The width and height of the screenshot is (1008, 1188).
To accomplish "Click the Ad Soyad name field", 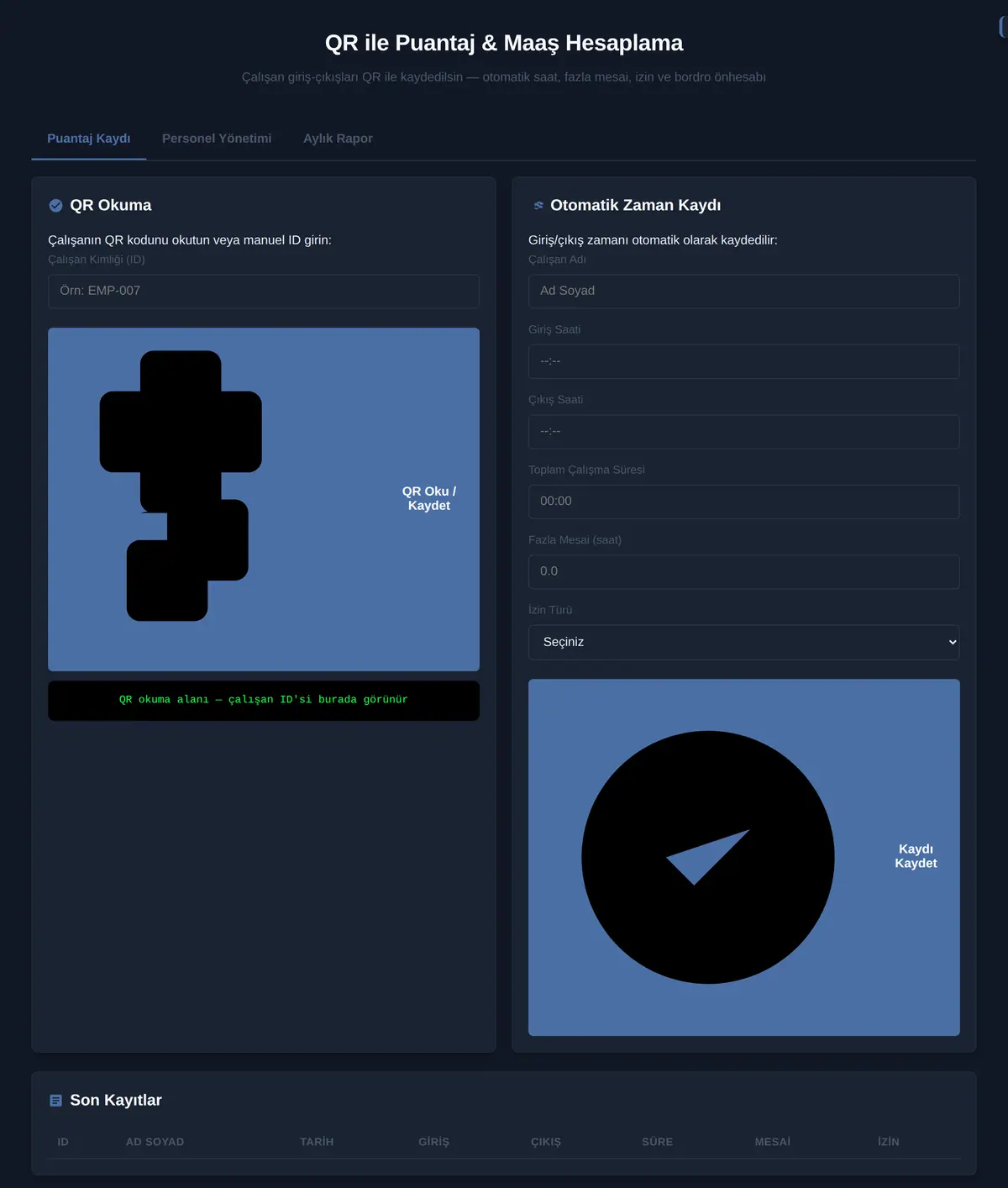I will click(744, 291).
